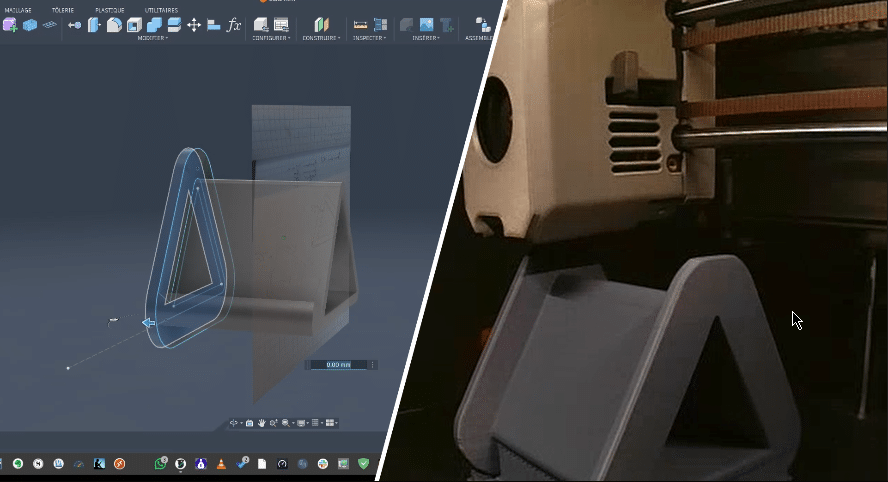Click the insert T-shaped icon

pos(447,25)
